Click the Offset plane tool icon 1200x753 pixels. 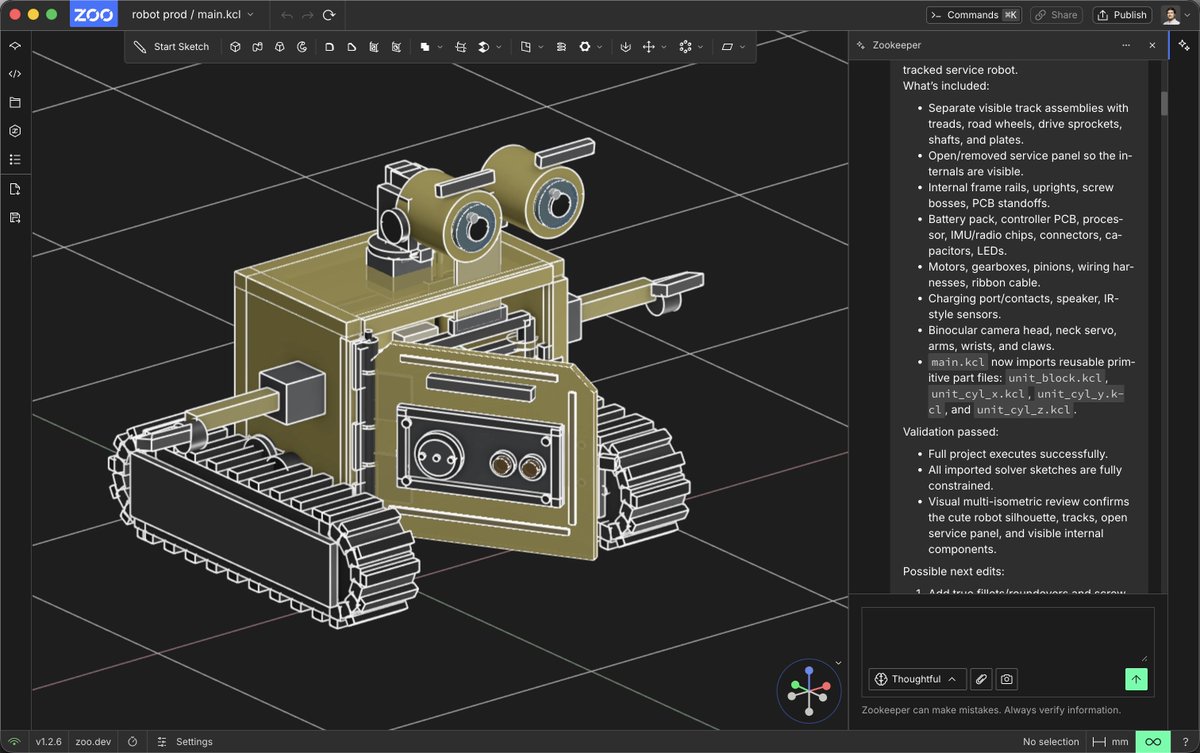(x=526, y=47)
